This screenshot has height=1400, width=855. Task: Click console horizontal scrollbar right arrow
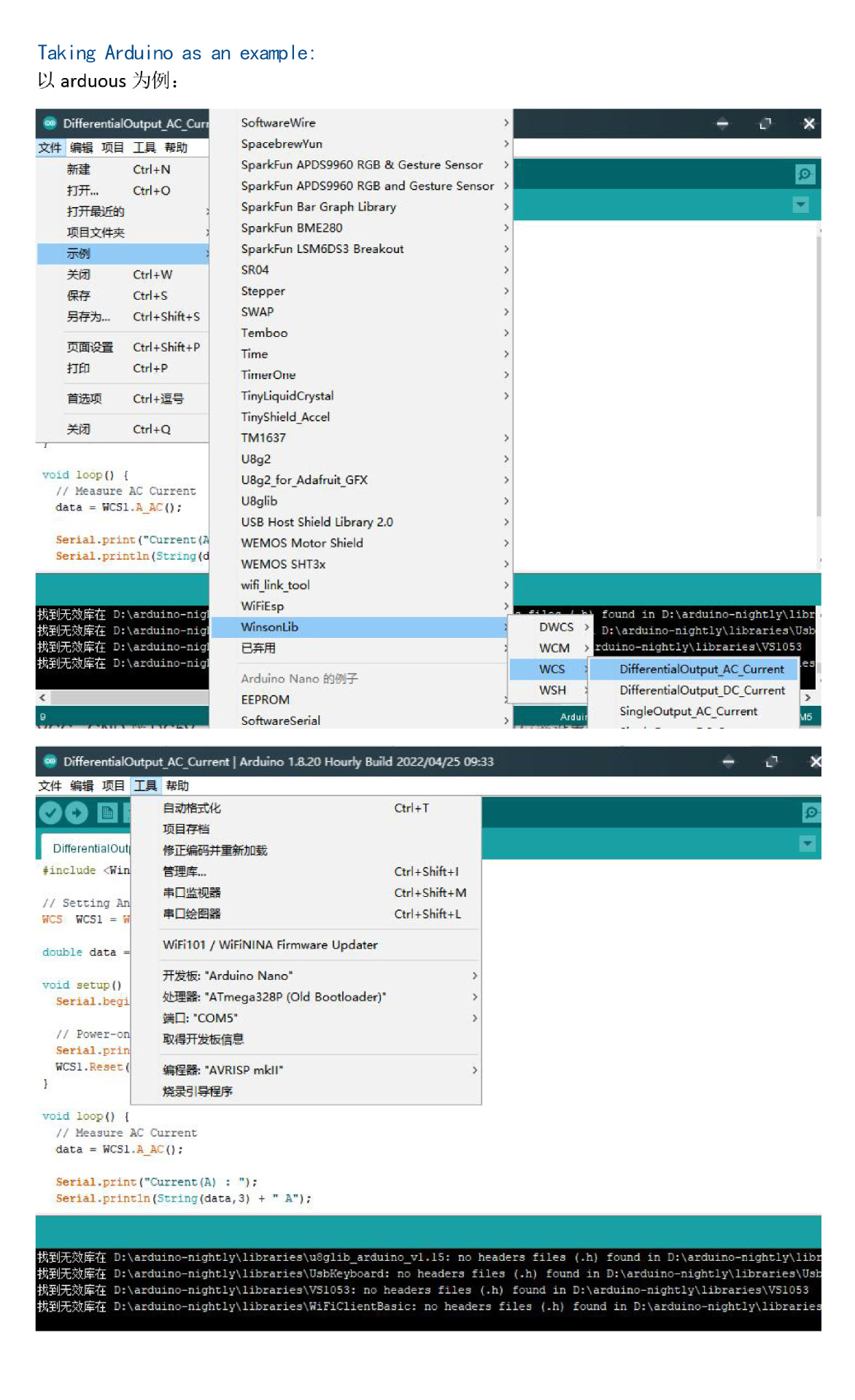click(808, 698)
